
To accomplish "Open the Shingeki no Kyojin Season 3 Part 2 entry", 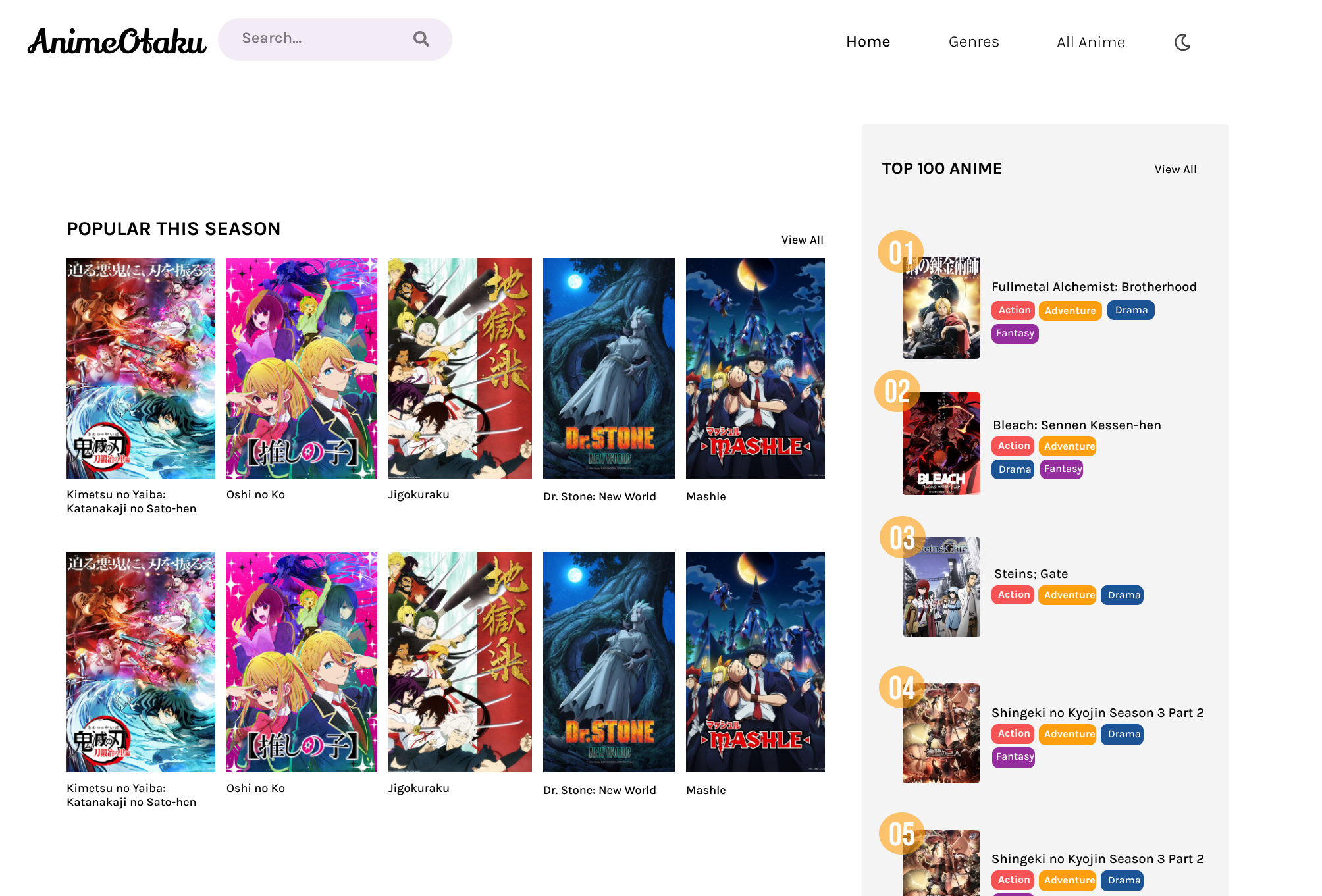I will point(1097,712).
